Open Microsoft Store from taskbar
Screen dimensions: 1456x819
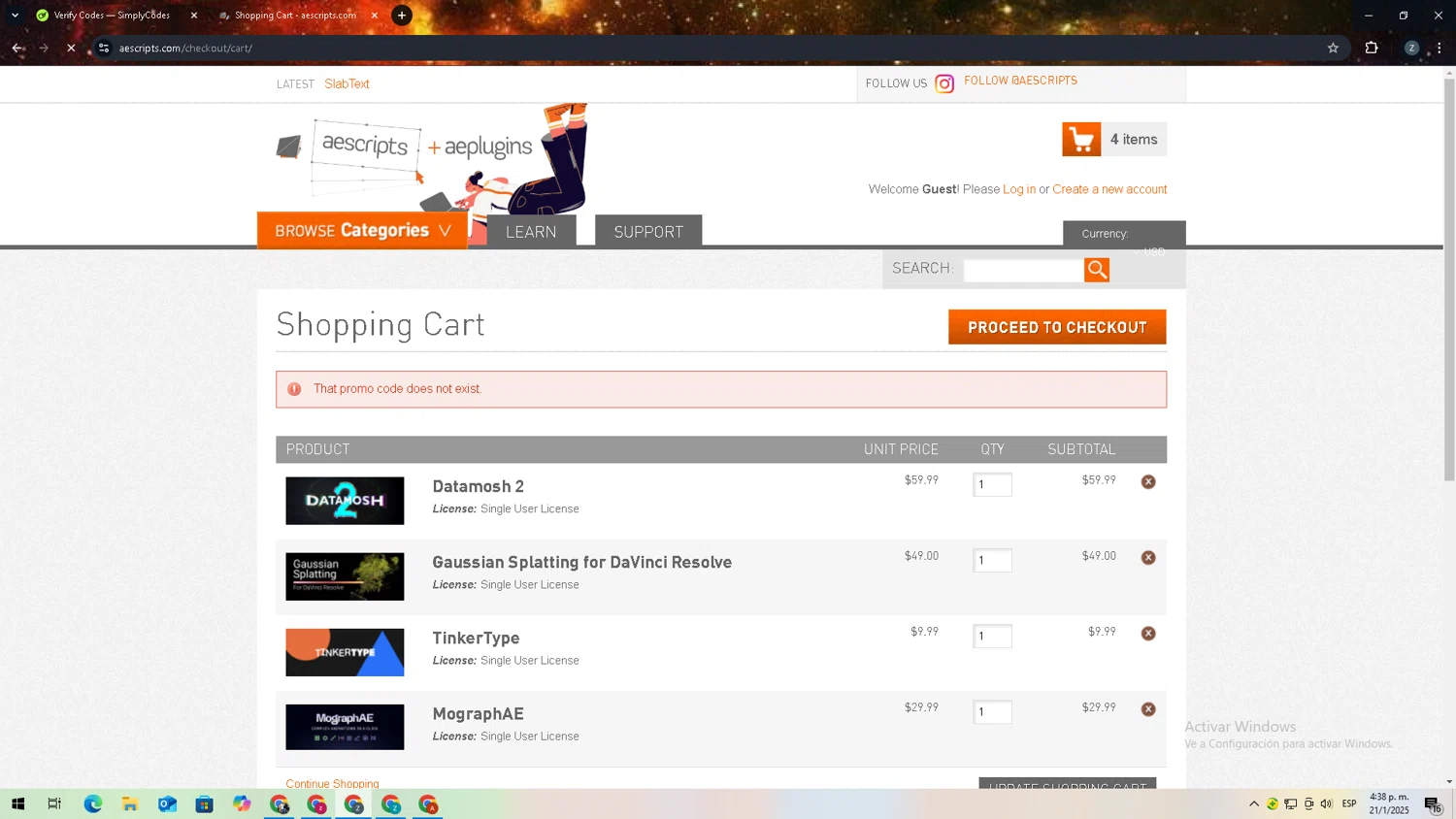[x=204, y=803]
